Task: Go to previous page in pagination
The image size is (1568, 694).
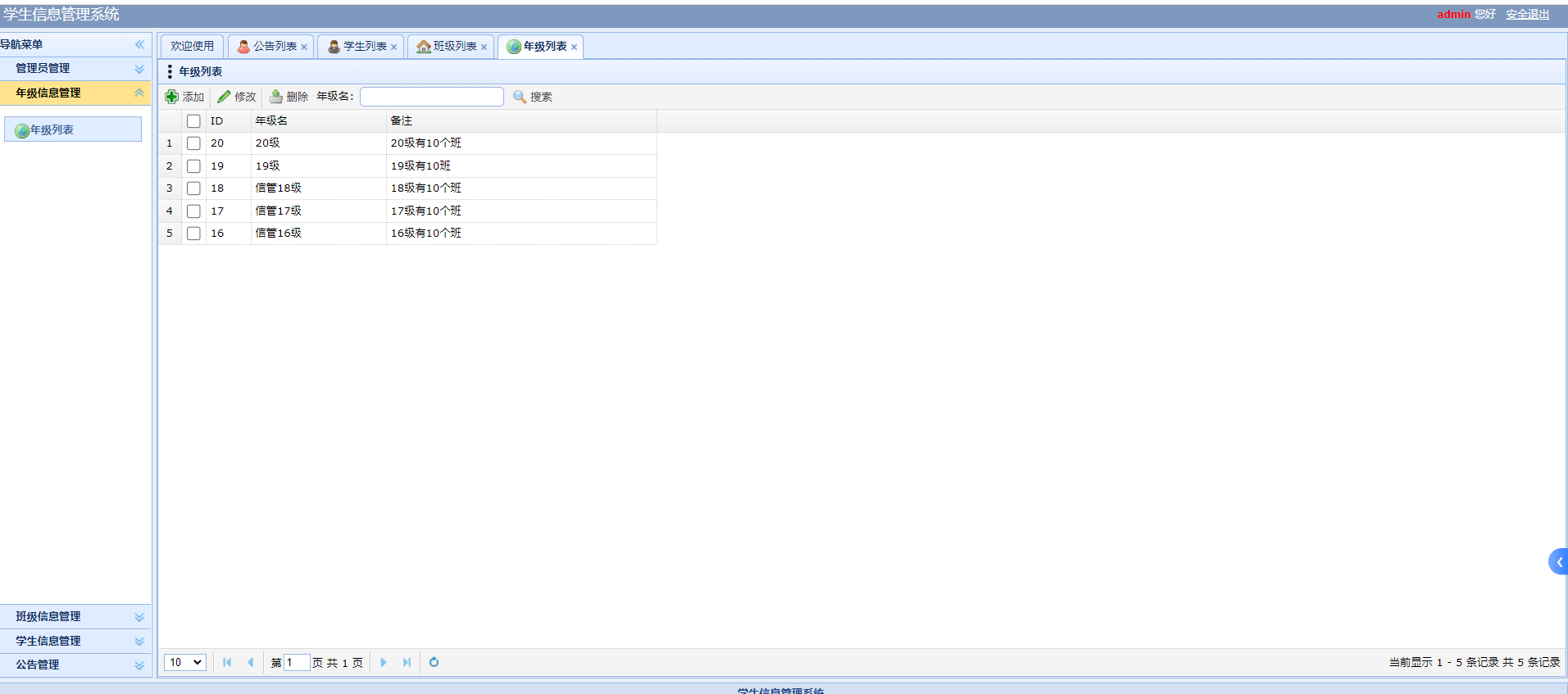Action: coord(250,662)
